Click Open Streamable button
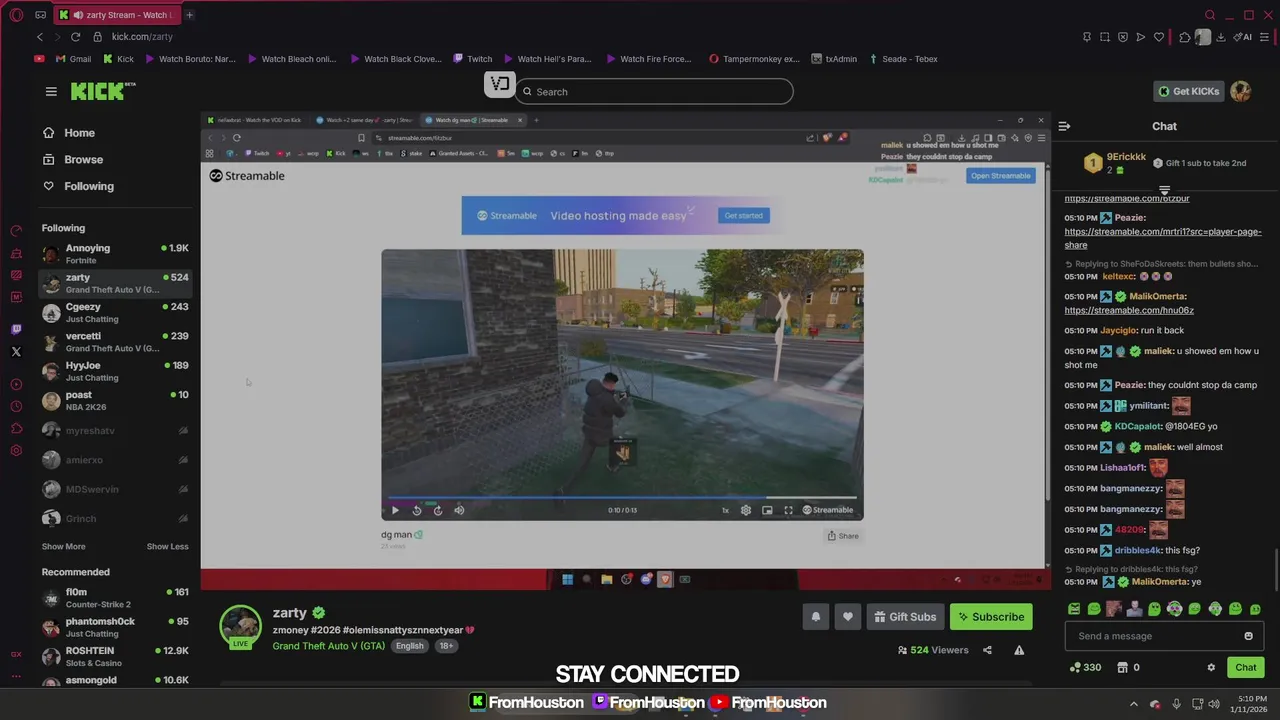The height and width of the screenshot is (720, 1280). pyautogui.click(x=1000, y=176)
